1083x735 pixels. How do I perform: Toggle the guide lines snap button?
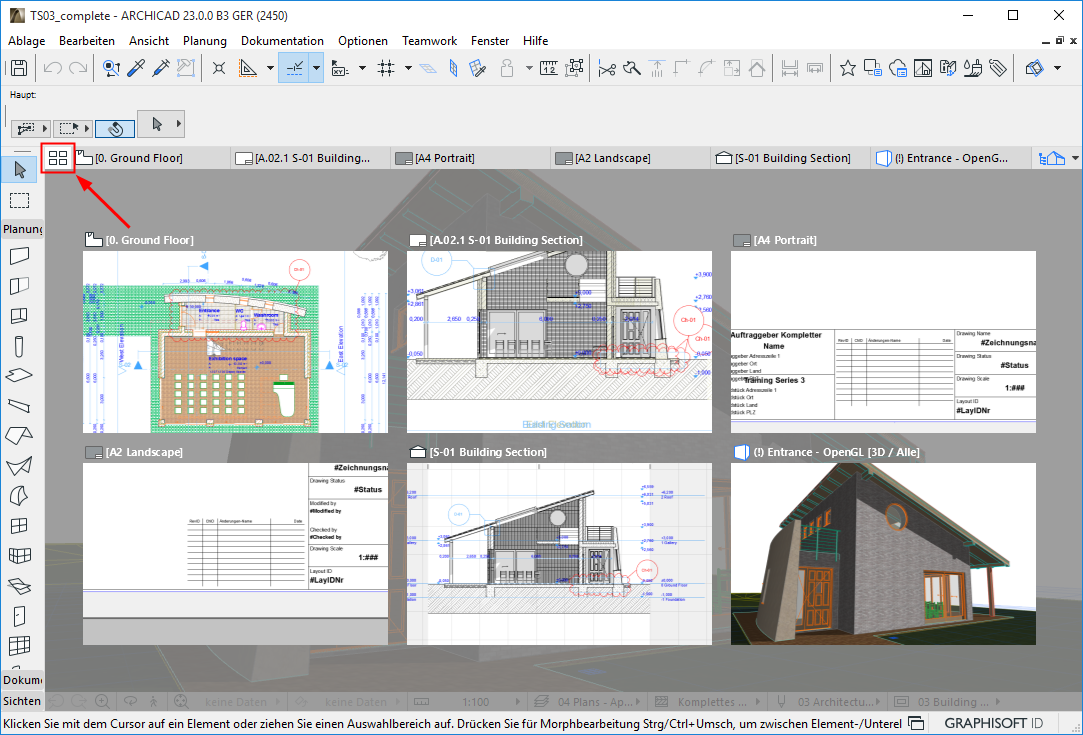[294, 68]
